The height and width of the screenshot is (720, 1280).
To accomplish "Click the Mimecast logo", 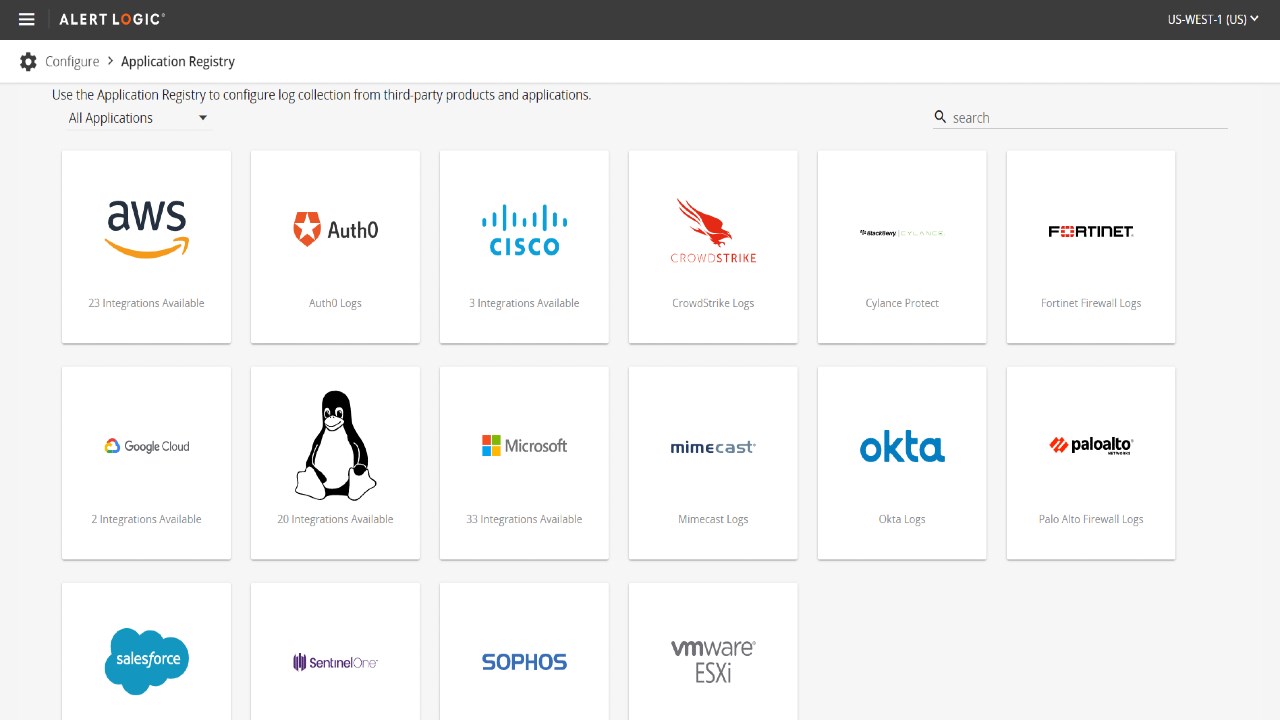I will (713, 447).
